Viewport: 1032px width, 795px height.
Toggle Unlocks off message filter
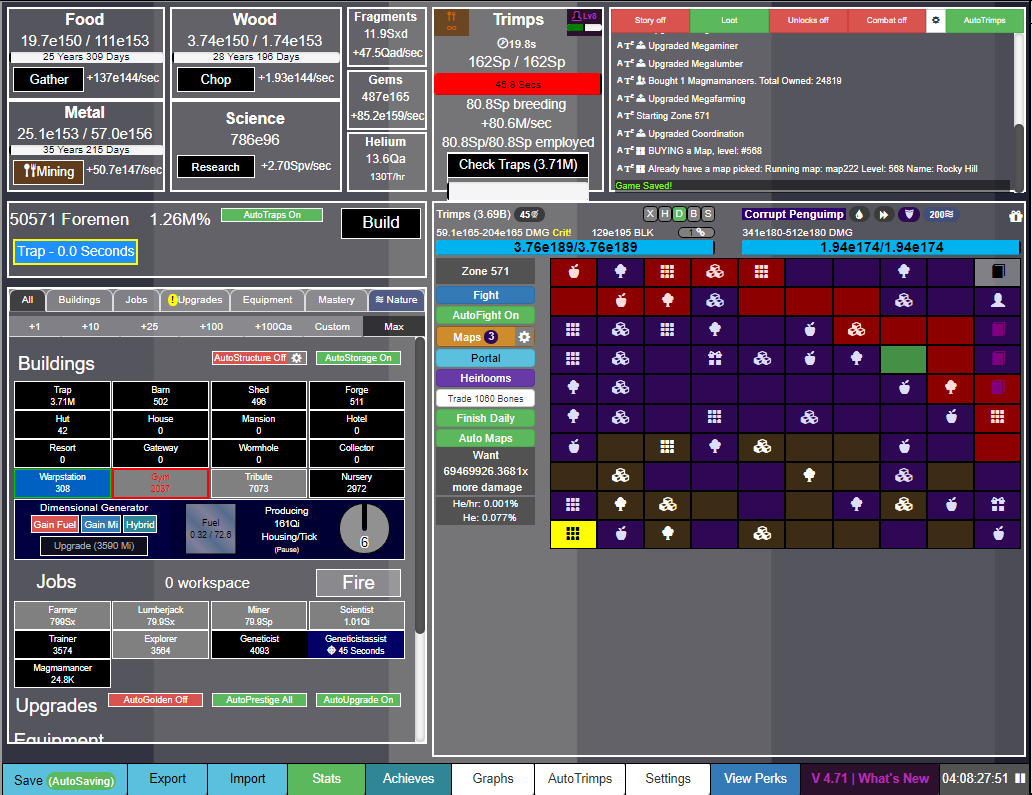[808, 20]
